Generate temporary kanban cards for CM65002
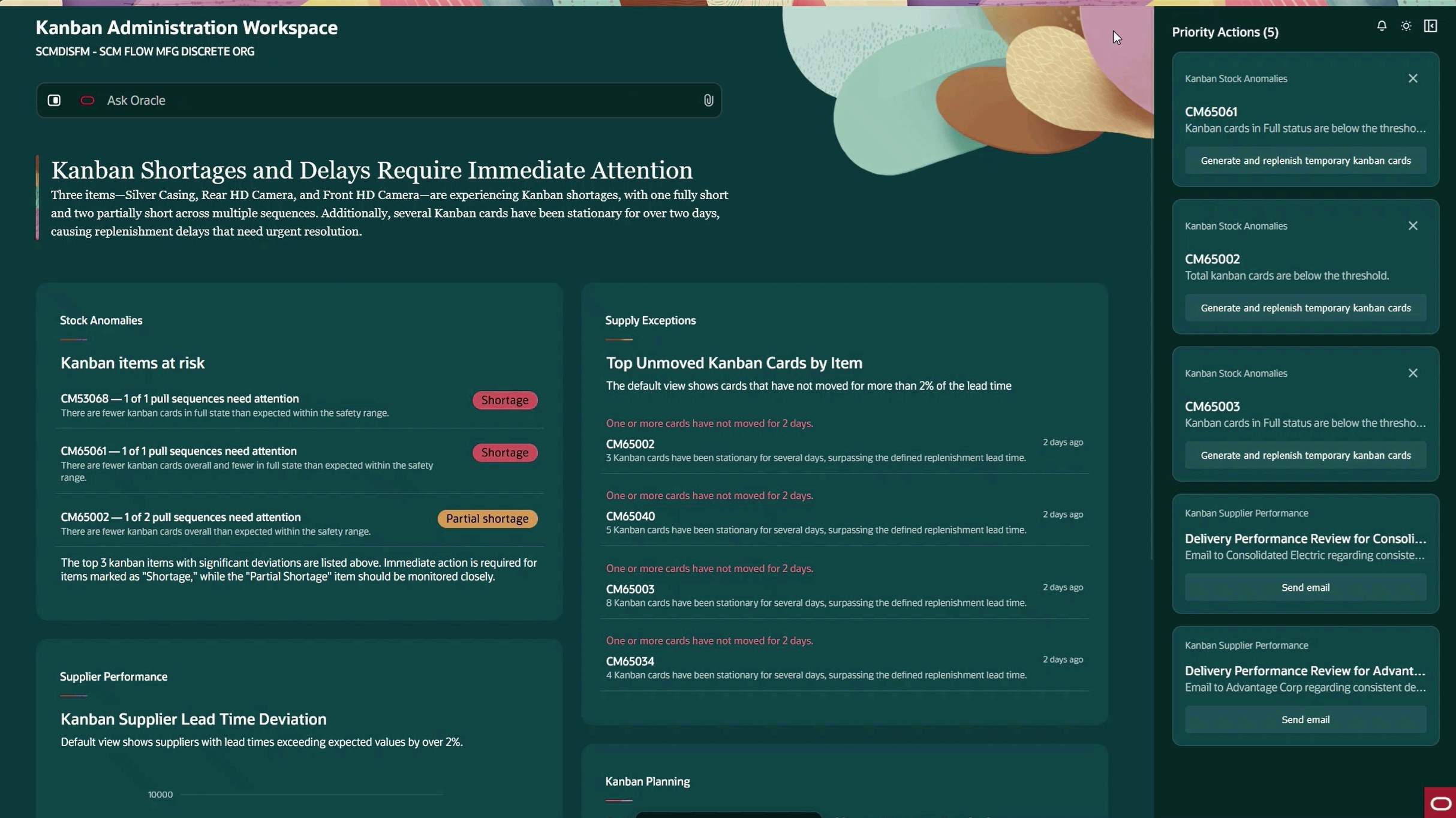Image resolution: width=1456 pixels, height=818 pixels. point(1305,308)
